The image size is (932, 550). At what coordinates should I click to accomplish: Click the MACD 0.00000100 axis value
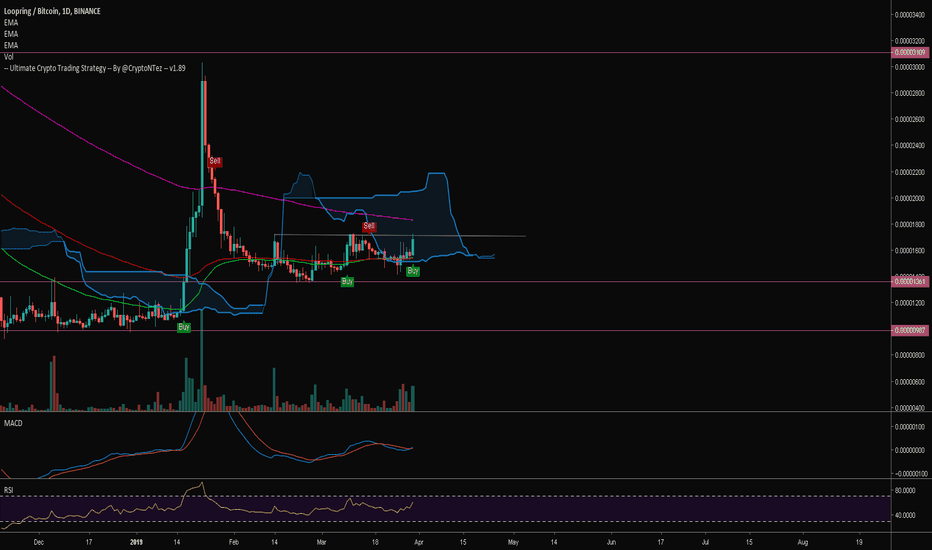[910, 427]
